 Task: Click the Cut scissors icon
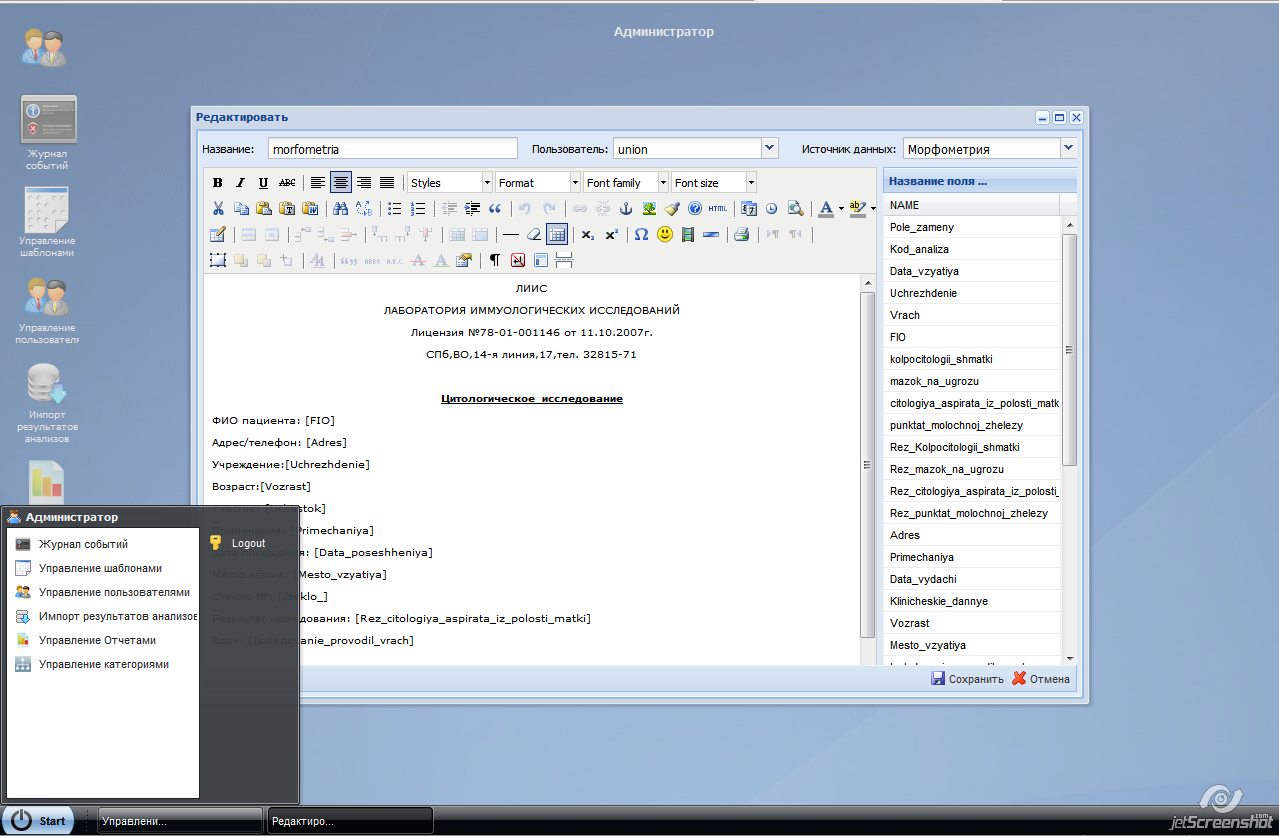(218, 209)
